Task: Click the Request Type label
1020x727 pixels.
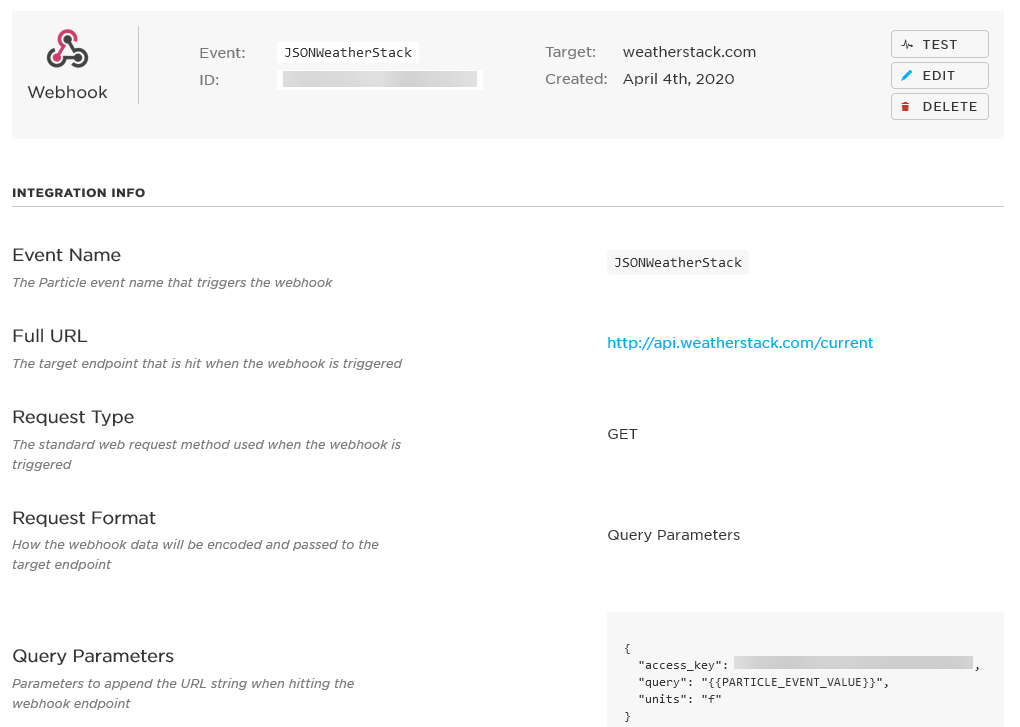Action: pyautogui.click(x=73, y=417)
